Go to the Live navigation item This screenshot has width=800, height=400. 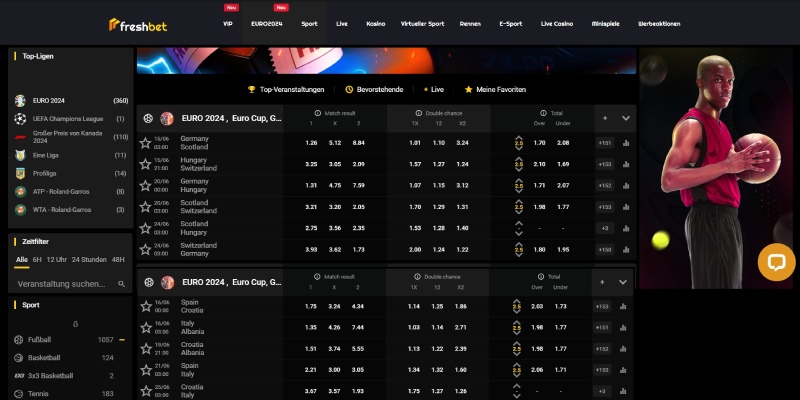pyautogui.click(x=342, y=24)
